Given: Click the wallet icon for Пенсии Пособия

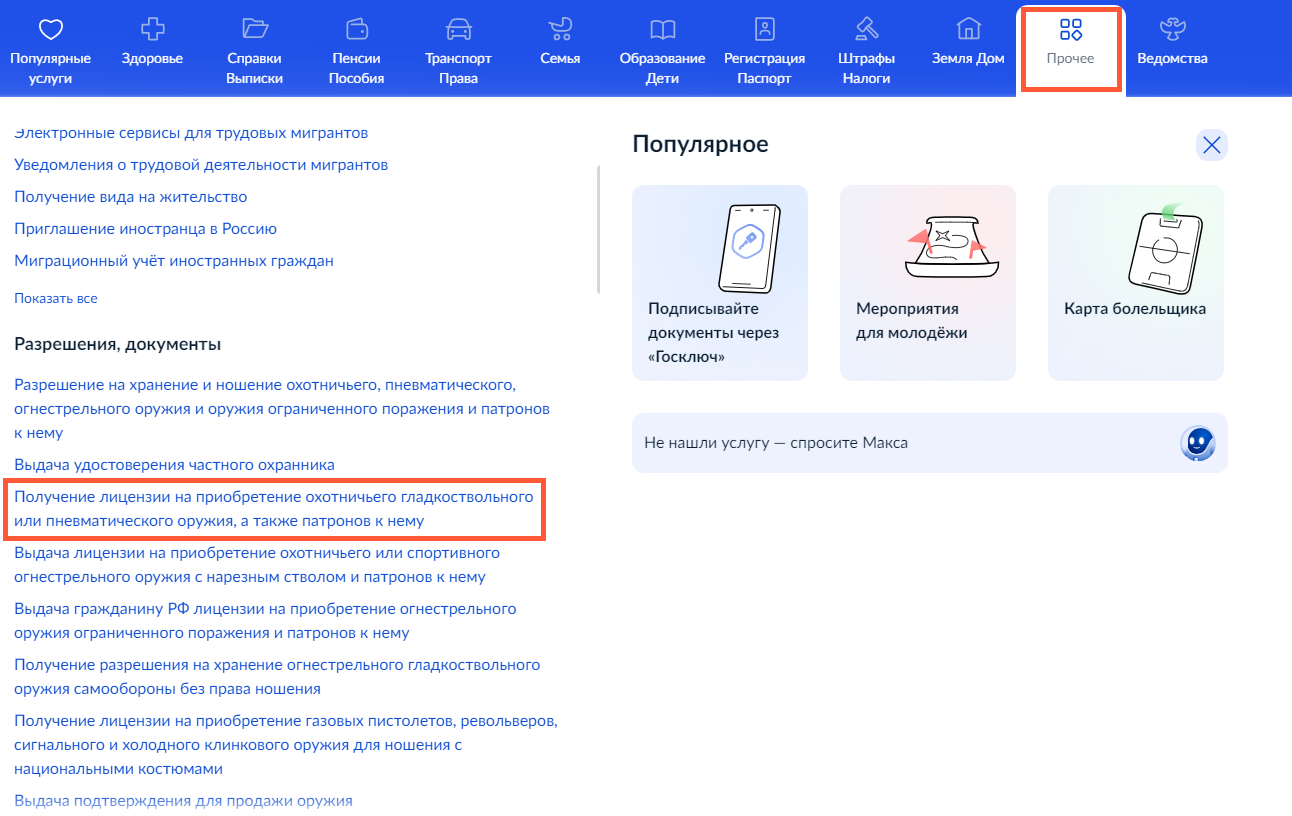Looking at the screenshot, I should [x=357, y=29].
